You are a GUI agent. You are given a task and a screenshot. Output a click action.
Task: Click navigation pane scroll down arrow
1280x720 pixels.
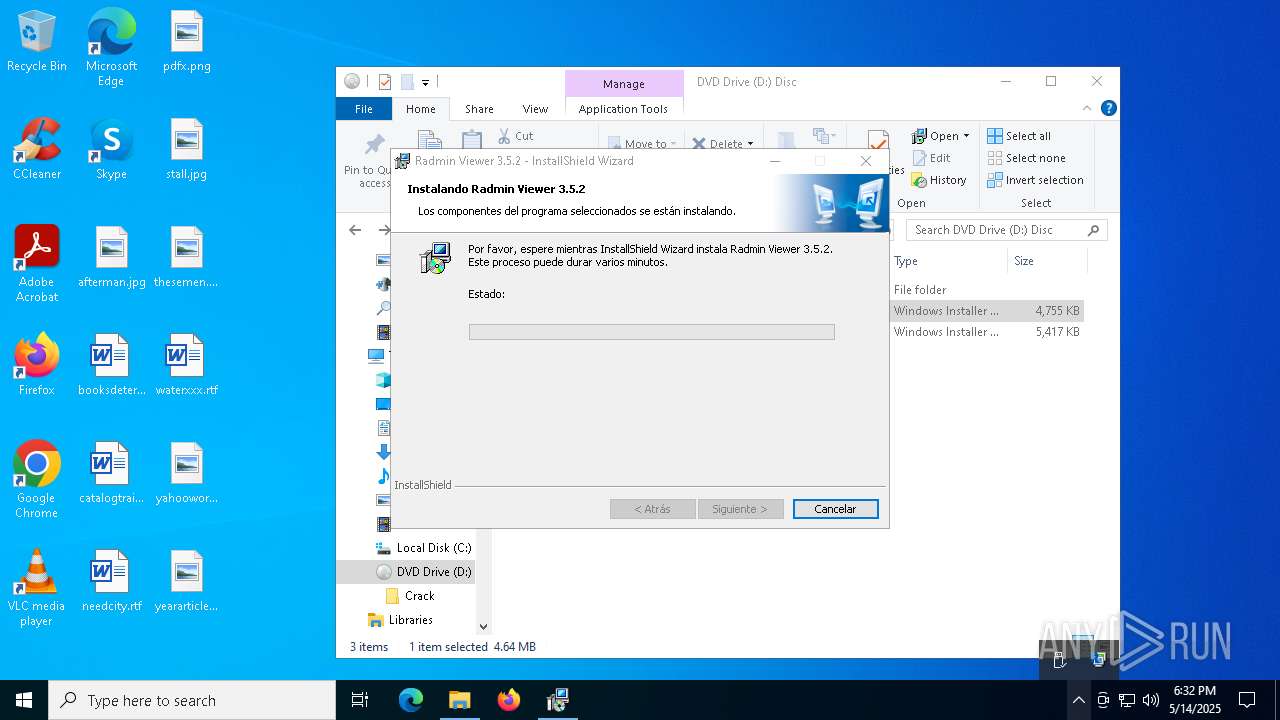coord(483,627)
